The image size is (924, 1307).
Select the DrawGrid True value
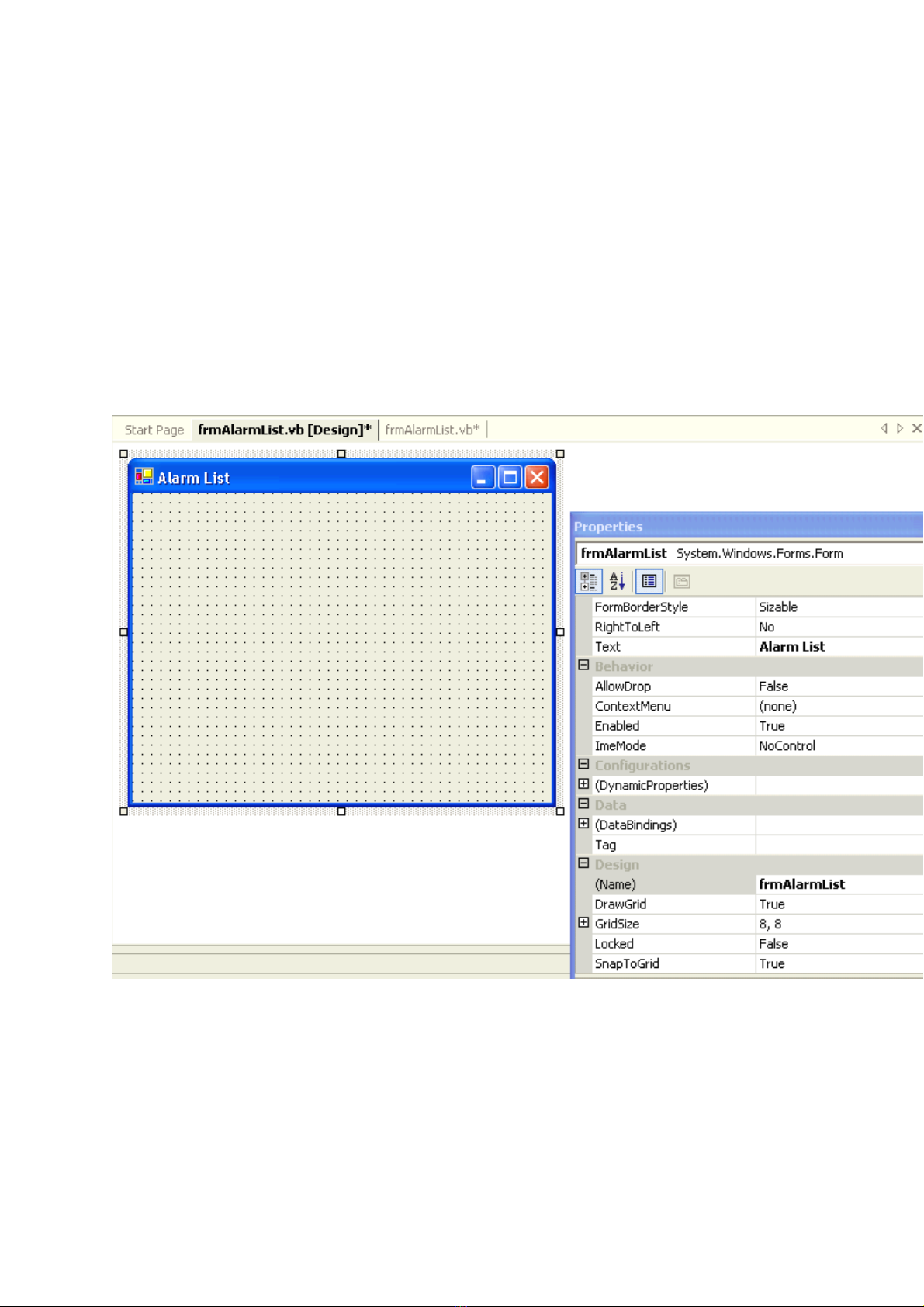(x=772, y=904)
